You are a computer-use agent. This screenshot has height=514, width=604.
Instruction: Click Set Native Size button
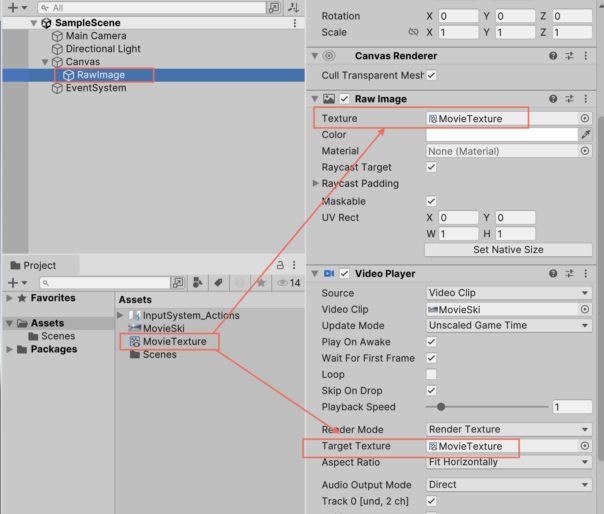point(508,250)
